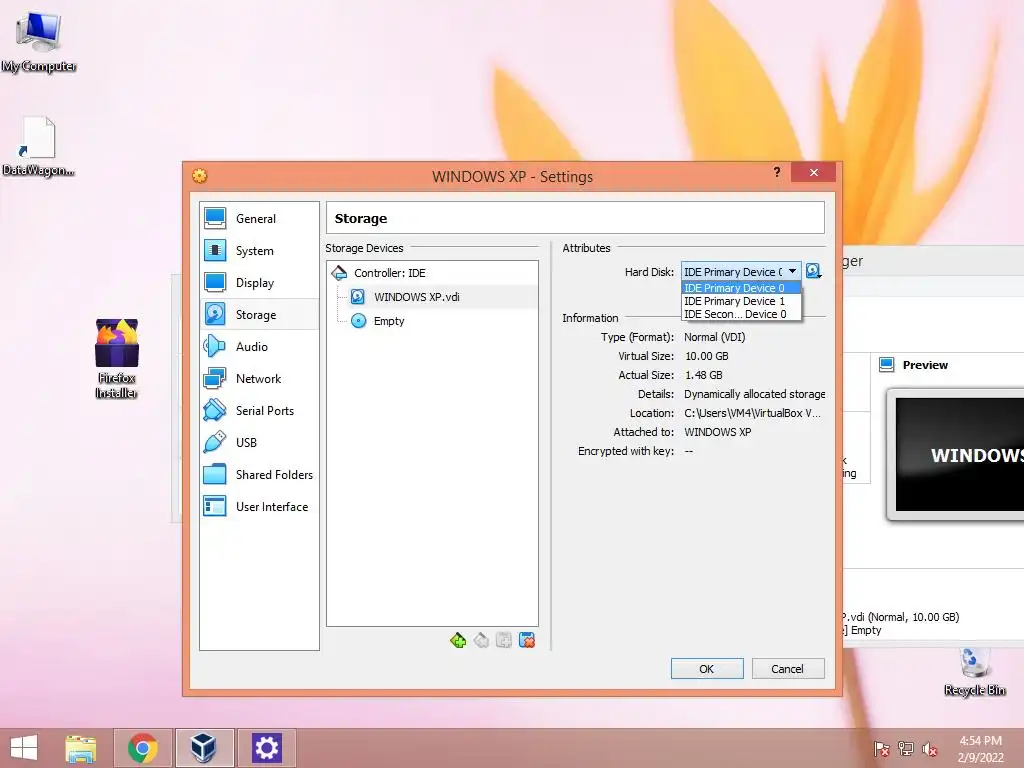Choose IDE Primary Device 1 option
Viewport: 1024px width, 768px height.
point(741,301)
